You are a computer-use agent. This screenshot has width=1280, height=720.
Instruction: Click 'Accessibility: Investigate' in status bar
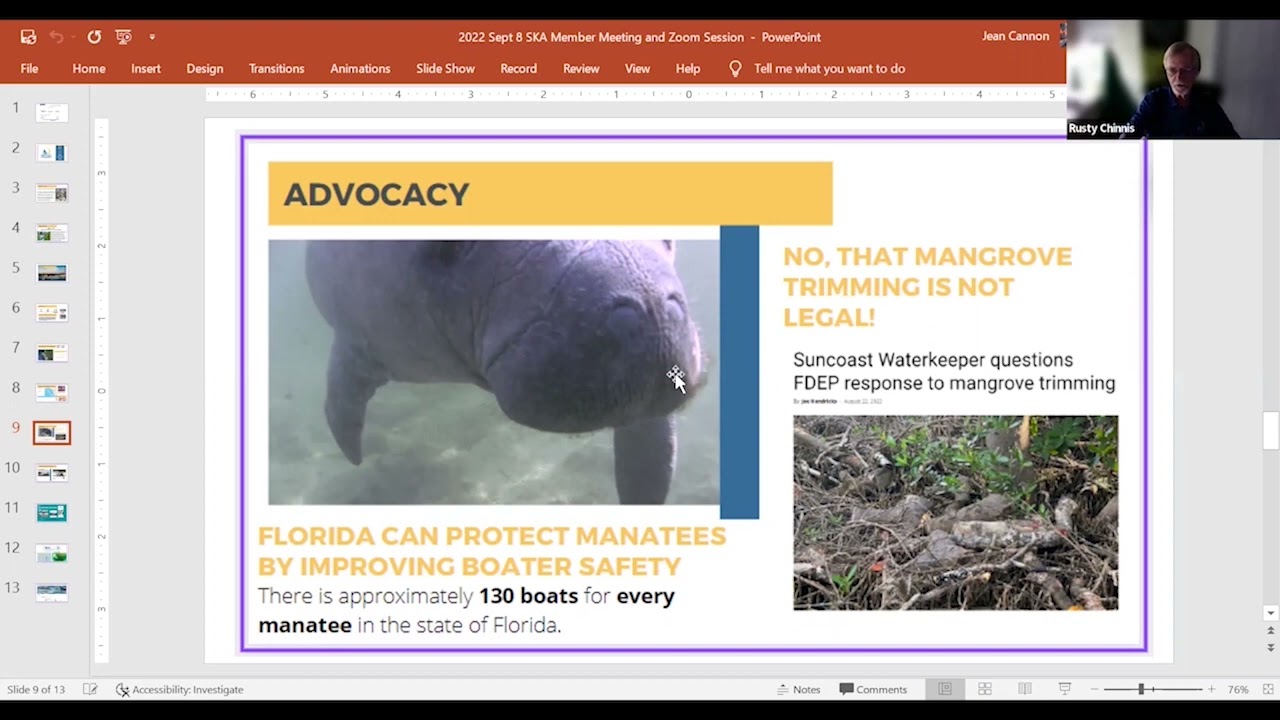point(180,689)
